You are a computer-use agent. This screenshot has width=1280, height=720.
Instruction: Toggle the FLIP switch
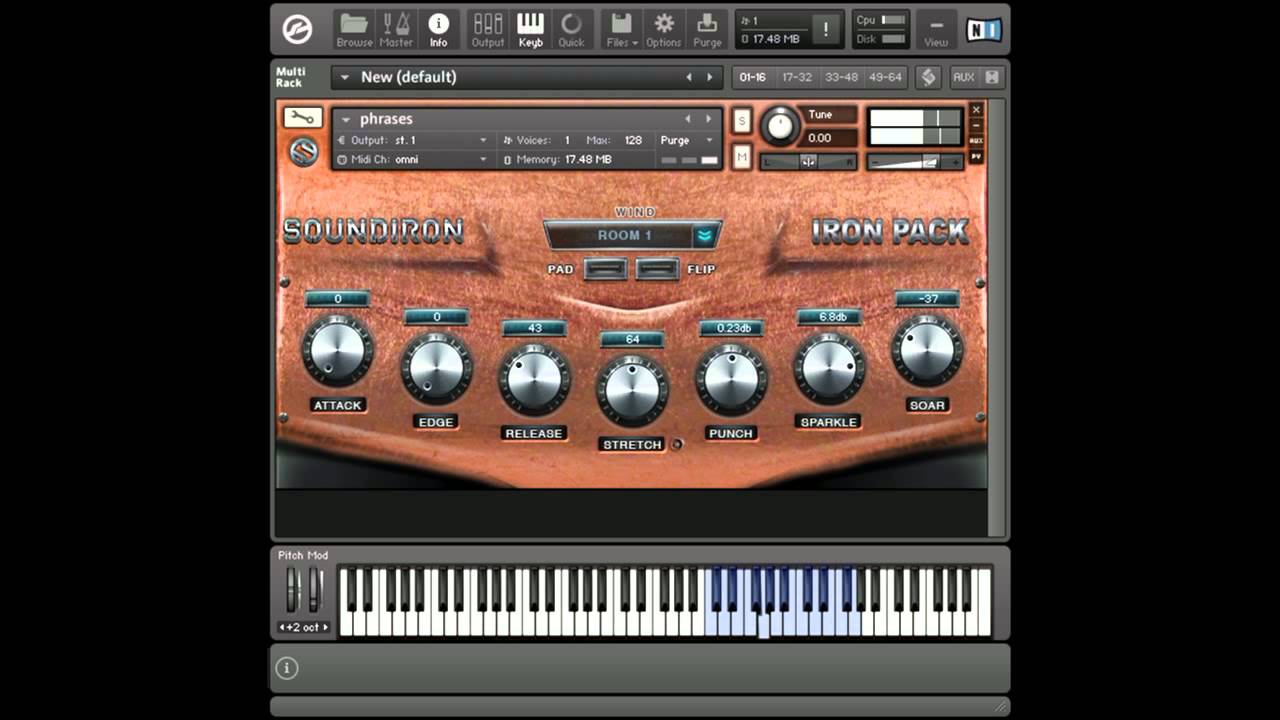point(658,269)
